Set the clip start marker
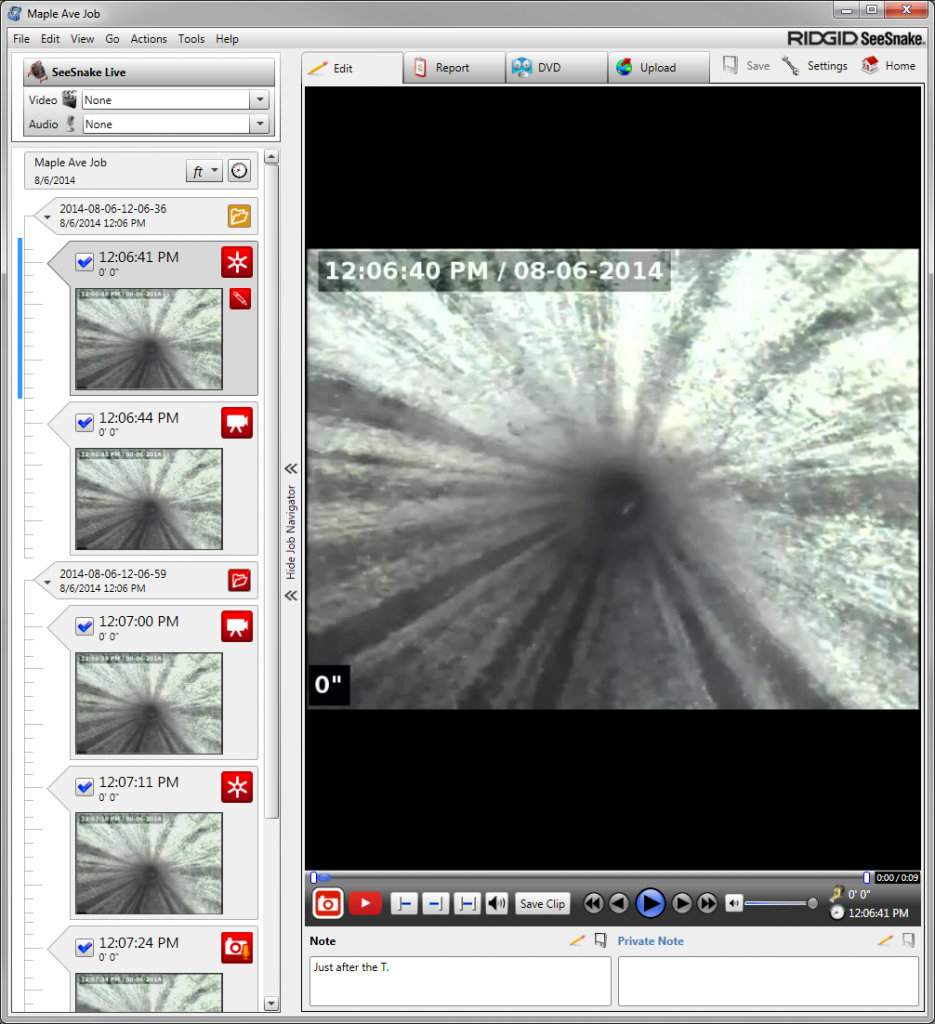Image resolution: width=935 pixels, height=1024 pixels. click(x=404, y=904)
